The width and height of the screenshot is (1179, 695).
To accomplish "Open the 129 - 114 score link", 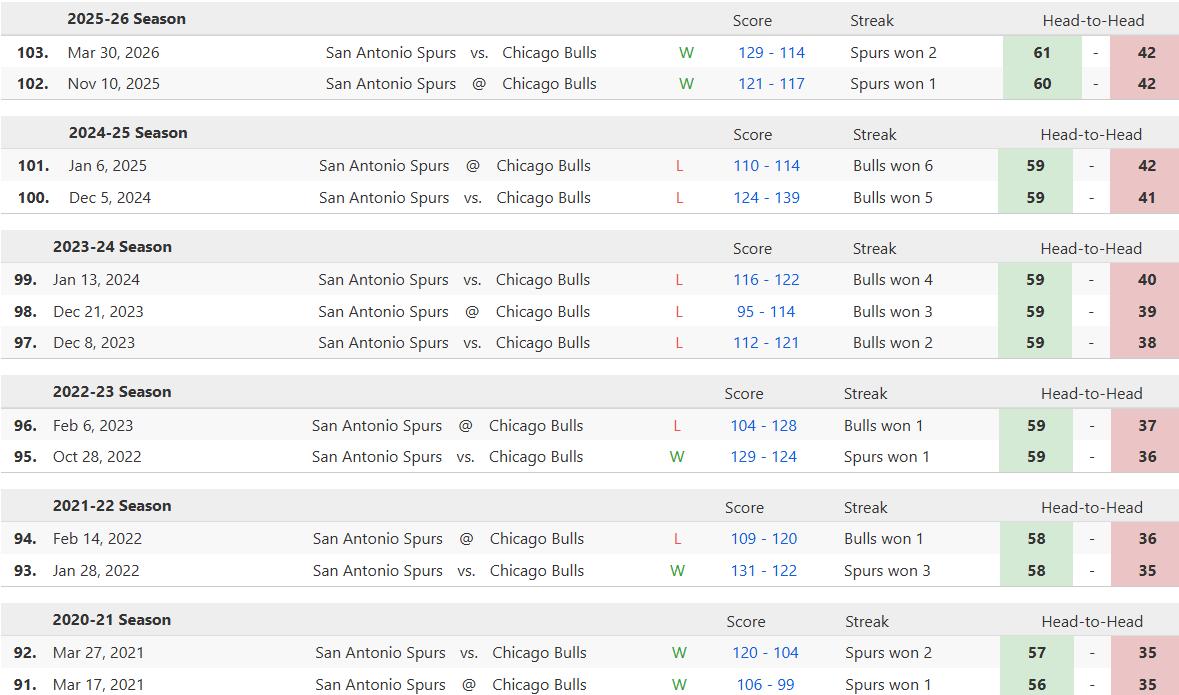I will pos(771,53).
